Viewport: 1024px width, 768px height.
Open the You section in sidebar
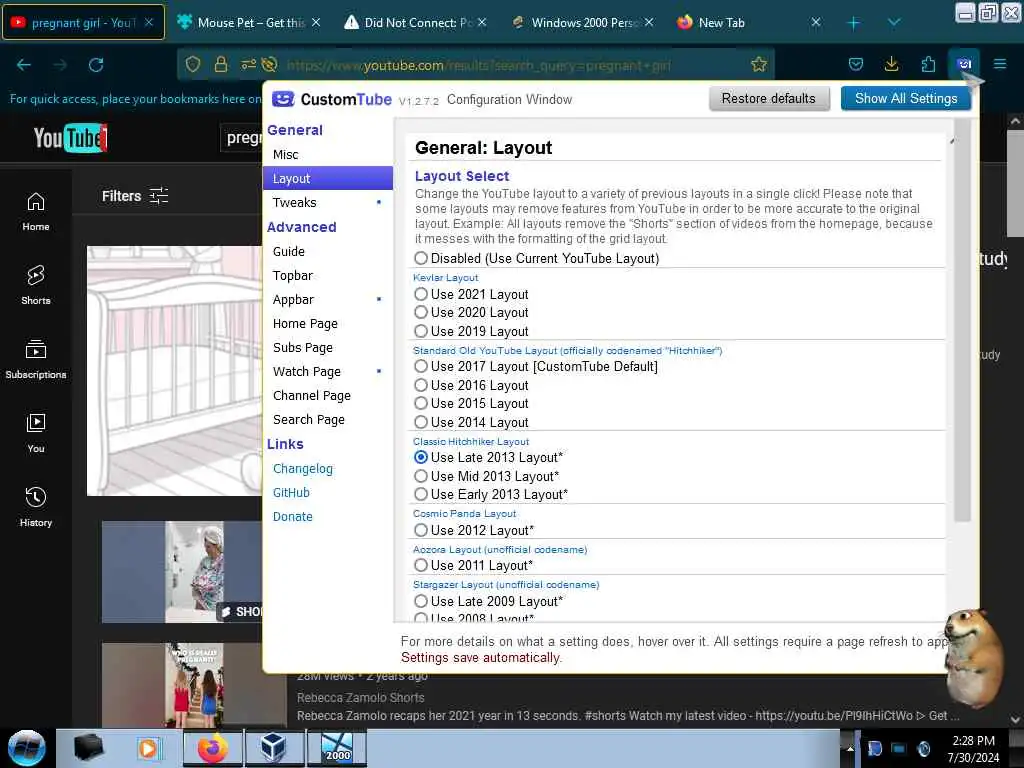[x=36, y=433]
